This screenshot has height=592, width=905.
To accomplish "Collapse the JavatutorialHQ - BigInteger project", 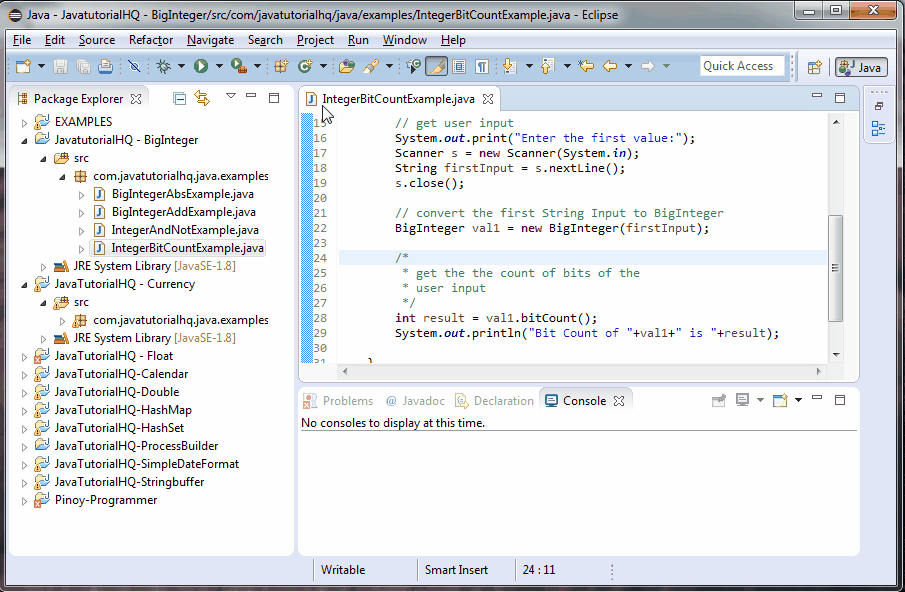I will 24,141.
